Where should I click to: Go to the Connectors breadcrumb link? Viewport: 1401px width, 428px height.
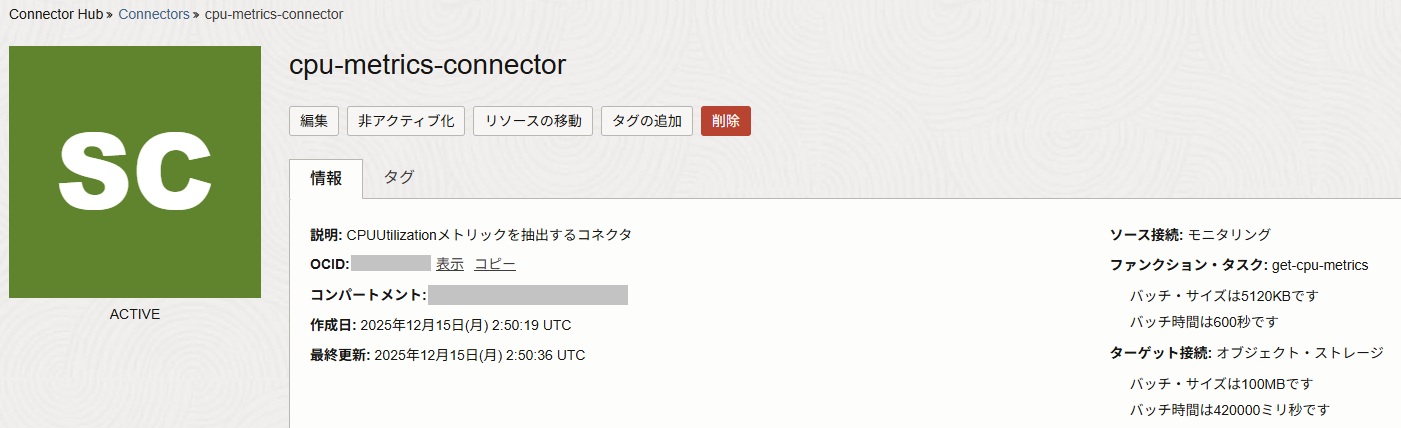(153, 15)
